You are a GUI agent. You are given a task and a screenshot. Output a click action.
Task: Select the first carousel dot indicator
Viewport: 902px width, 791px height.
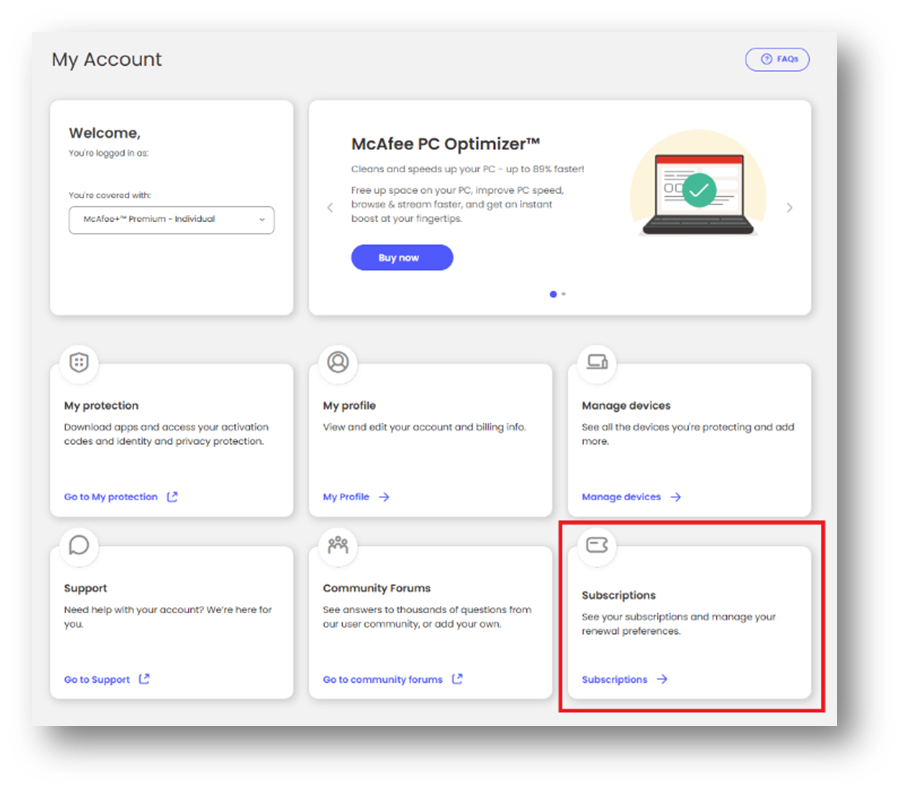coord(553,294)
